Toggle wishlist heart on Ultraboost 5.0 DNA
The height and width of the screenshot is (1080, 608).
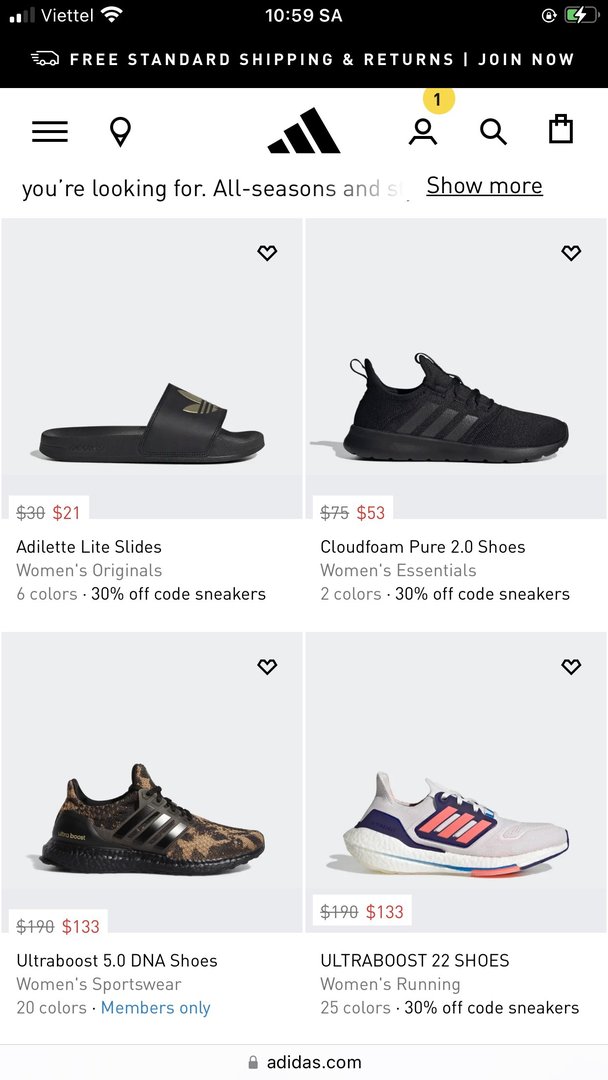(267, 667)
